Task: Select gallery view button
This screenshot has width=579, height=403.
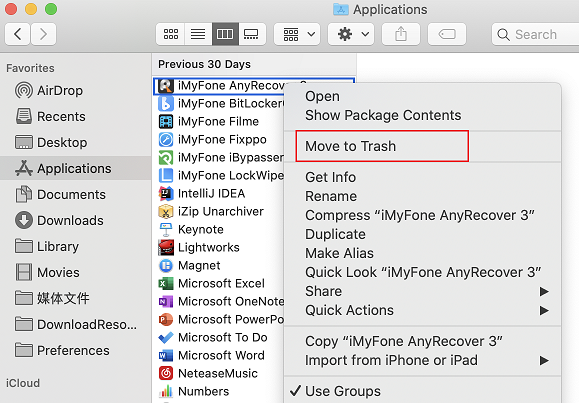Action: click(x=252, y=34)
